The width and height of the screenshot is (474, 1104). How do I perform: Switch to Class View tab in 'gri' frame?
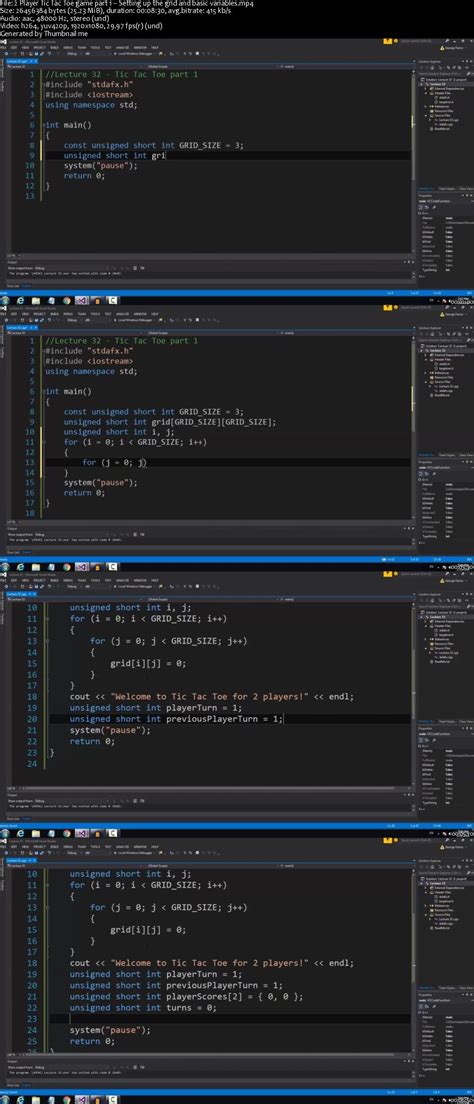[466, 189]
